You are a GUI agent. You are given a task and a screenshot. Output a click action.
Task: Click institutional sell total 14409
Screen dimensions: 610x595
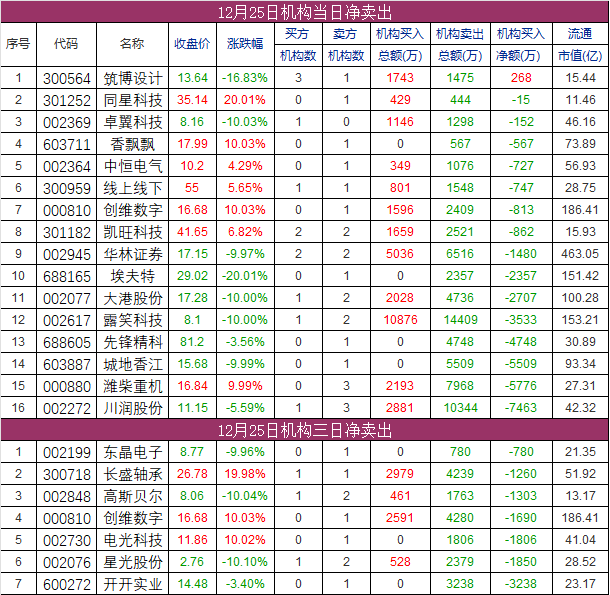coord(460,320)
